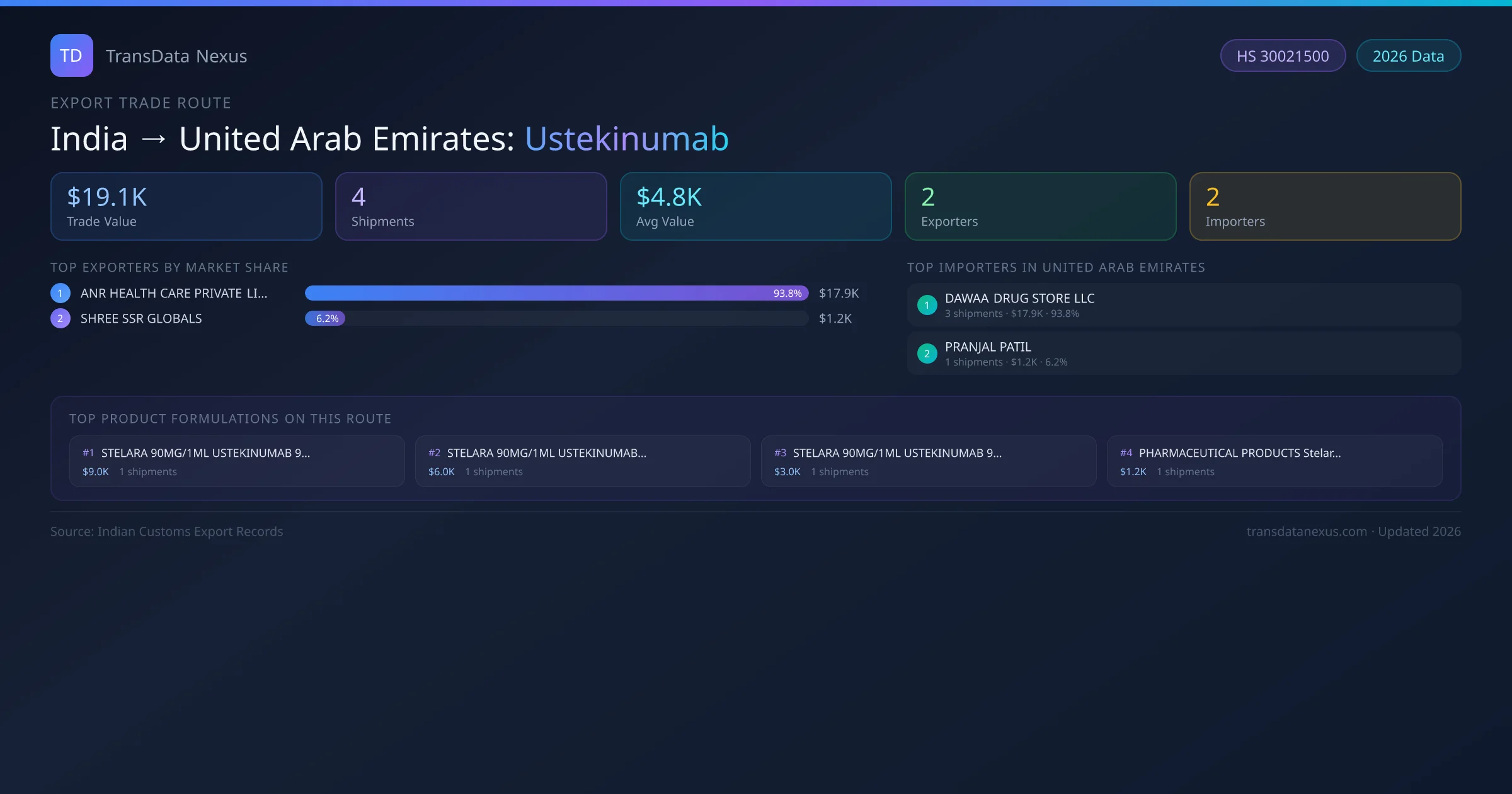Select the 2 Importers card
The height and width of the screenshot is (794, 1512).
1325,207
